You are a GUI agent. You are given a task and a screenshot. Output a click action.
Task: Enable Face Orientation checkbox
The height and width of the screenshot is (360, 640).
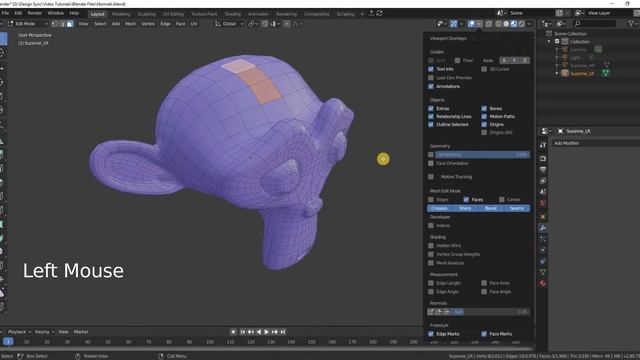tap(431, 163)
